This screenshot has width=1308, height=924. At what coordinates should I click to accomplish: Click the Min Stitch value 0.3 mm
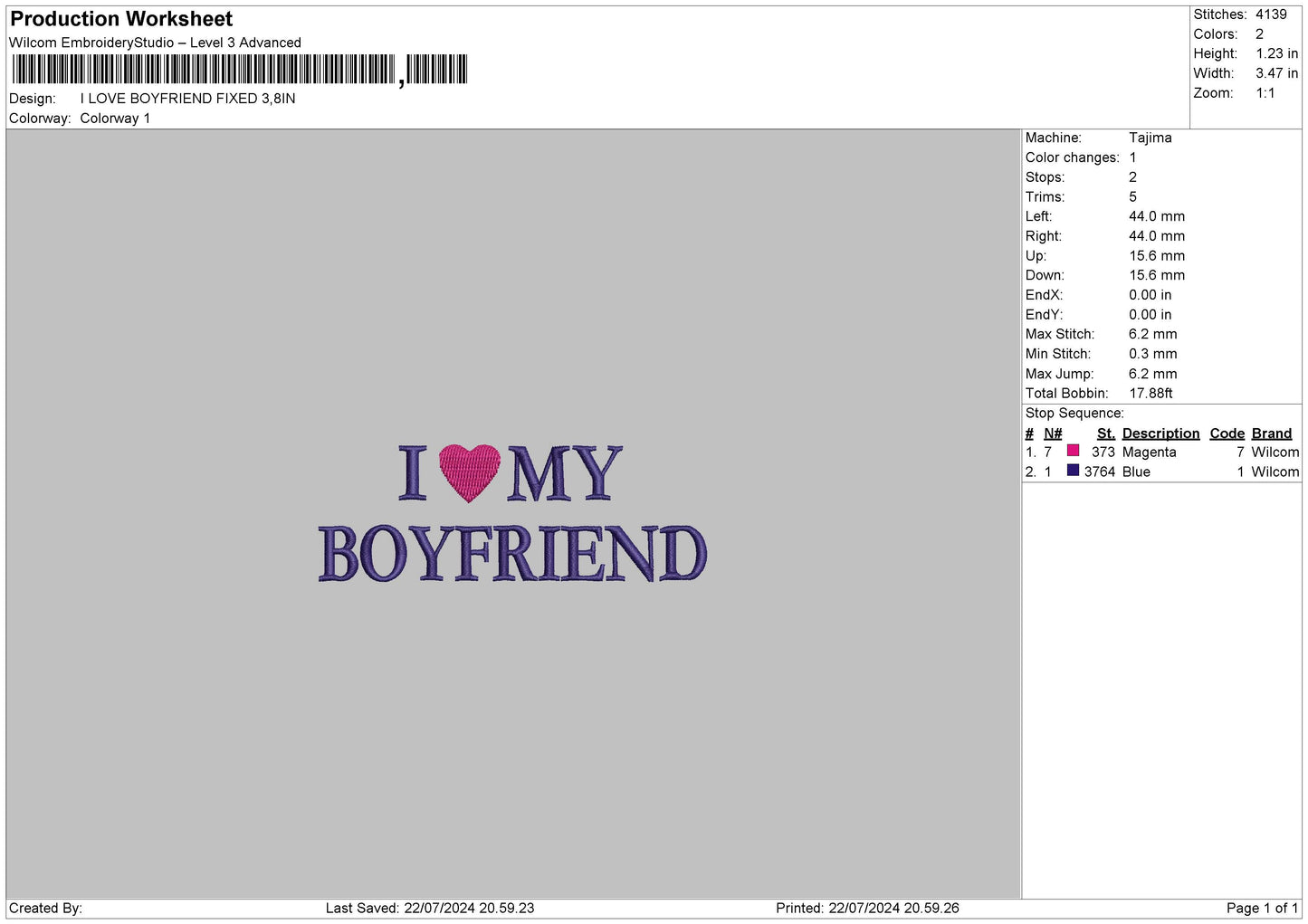point(1153,354)
